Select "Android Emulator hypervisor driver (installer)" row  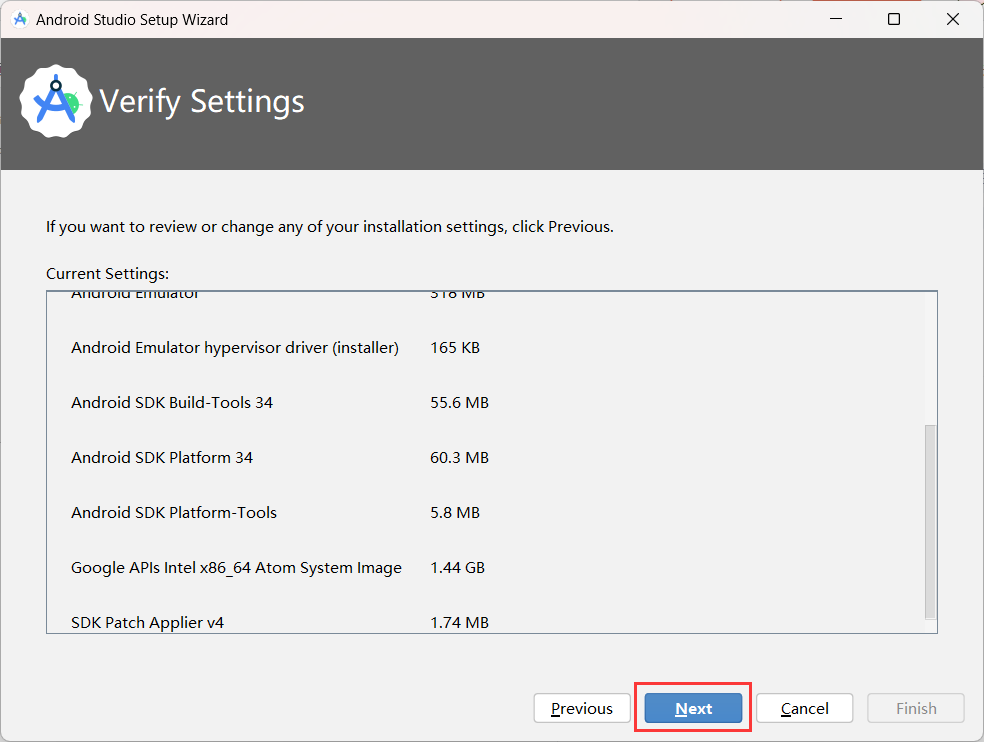(x=235, y=348)
